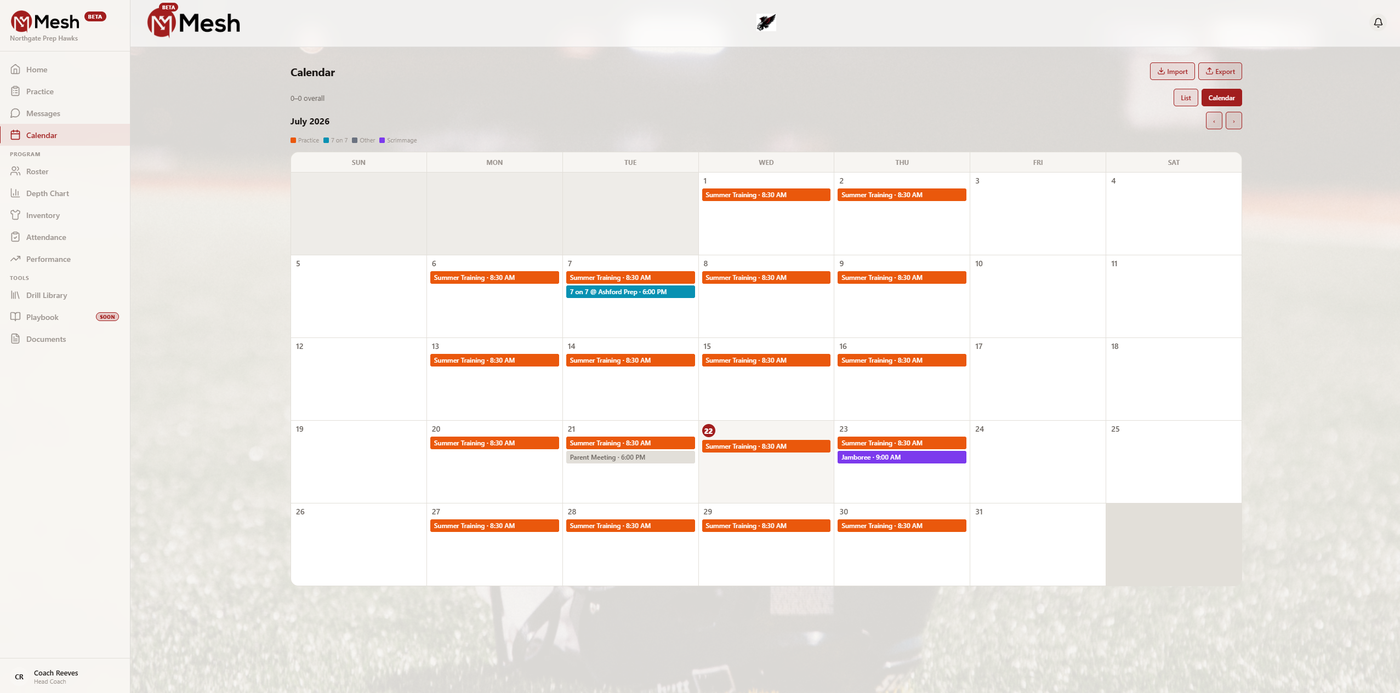
Task: Open Summer Training event on July 22
Action: (766, 446)
